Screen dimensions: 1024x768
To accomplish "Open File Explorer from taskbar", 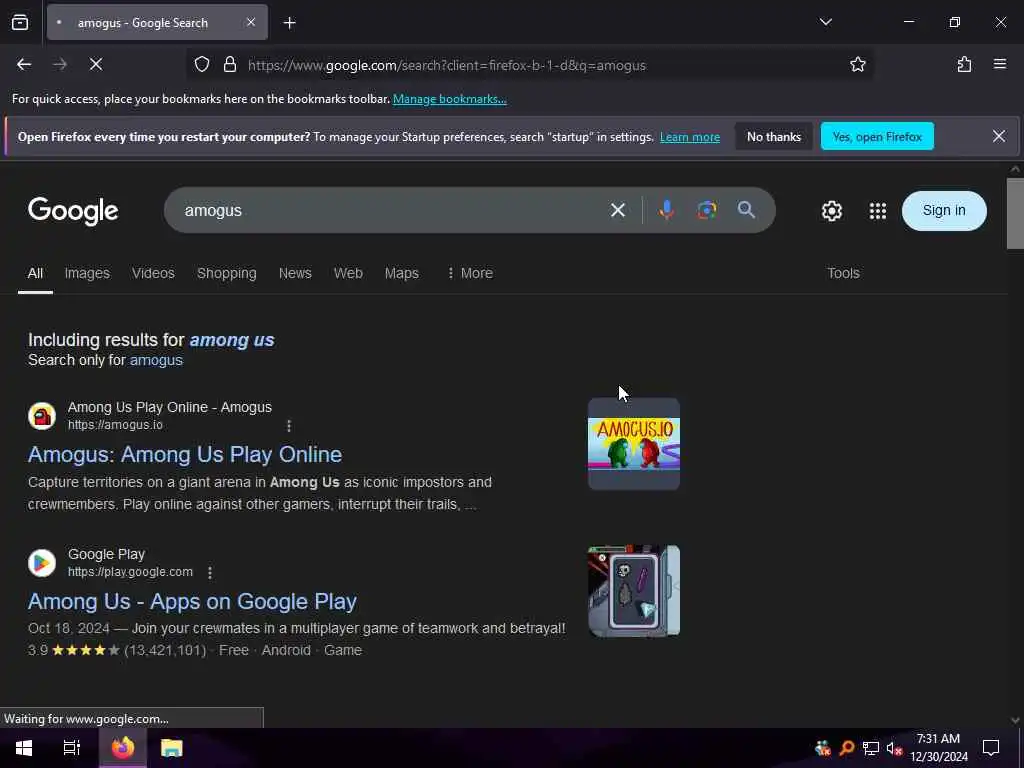I will pyautogui.click(x=172, y=748).
